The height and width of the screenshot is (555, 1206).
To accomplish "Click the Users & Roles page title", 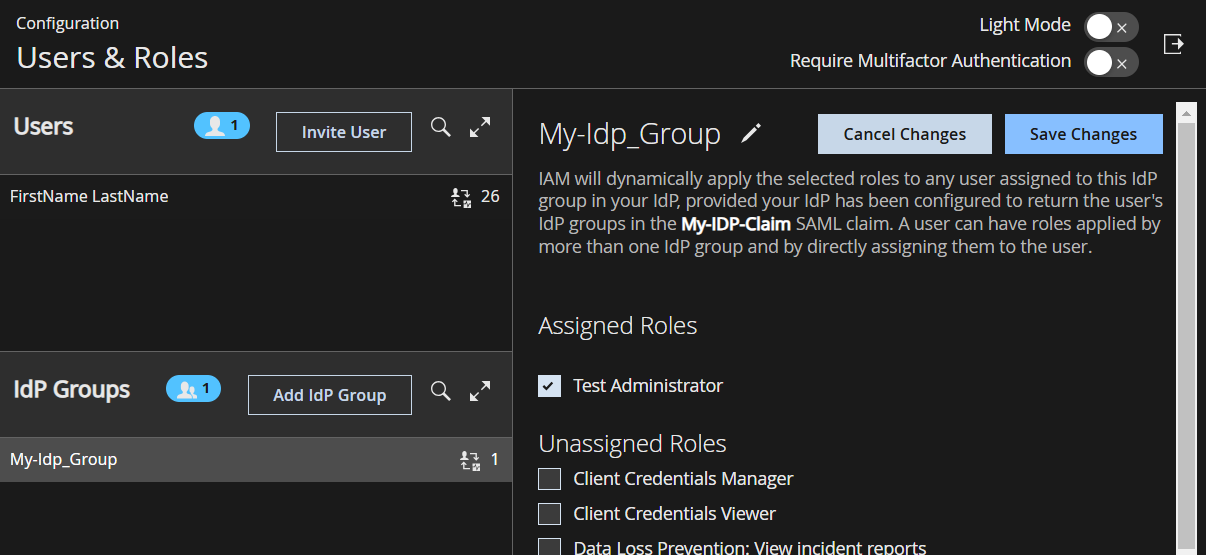I will [x=112, y=58].
